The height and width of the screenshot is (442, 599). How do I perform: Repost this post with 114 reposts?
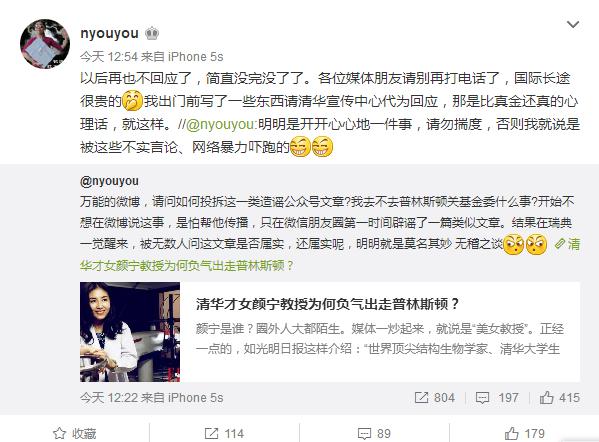pyautogui.click(x=224, y=434)
